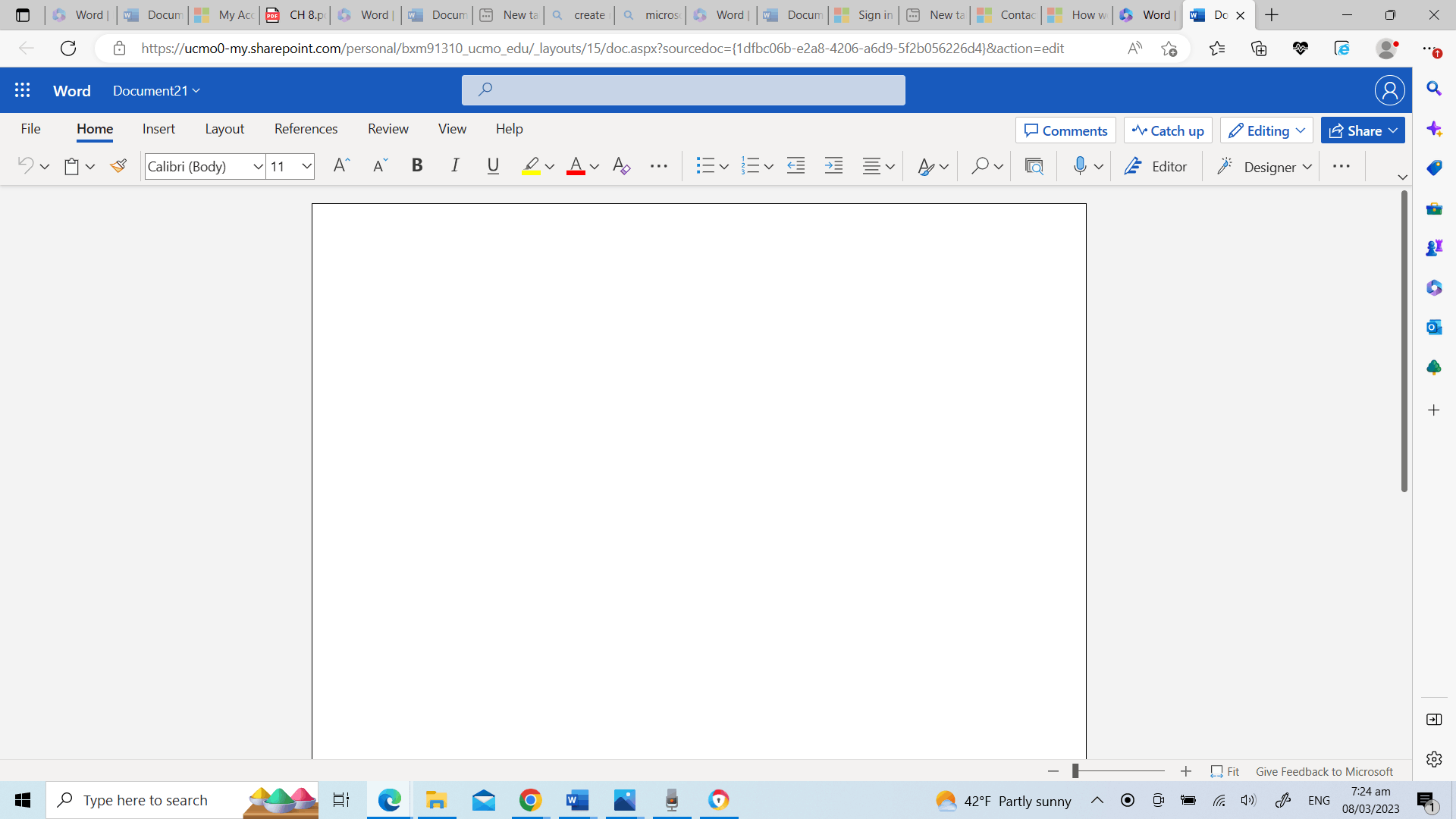Toggle Bold formatting

click(x=417, y=166)
